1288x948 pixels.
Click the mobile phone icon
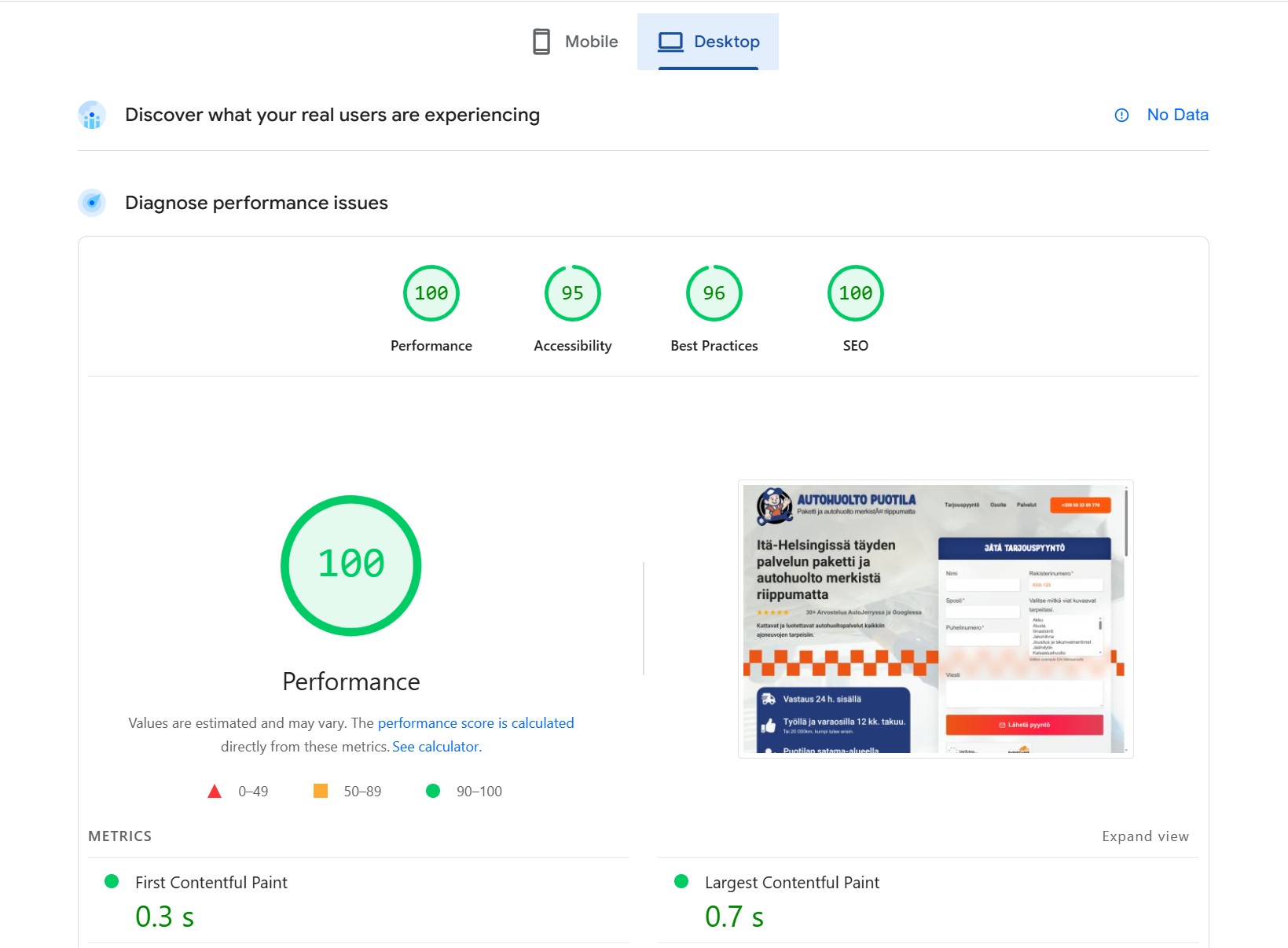(541, 42)
